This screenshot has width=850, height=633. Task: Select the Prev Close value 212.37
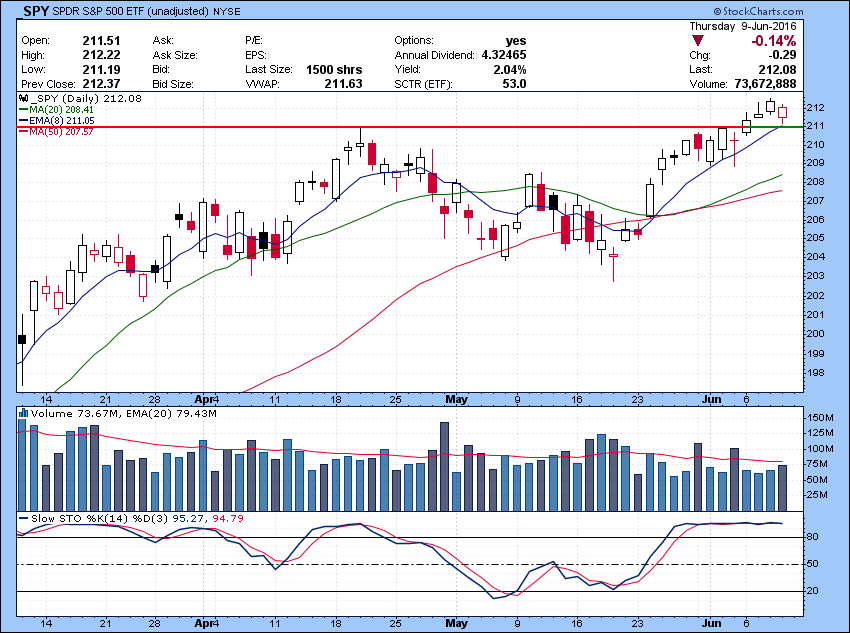[101, 84]
